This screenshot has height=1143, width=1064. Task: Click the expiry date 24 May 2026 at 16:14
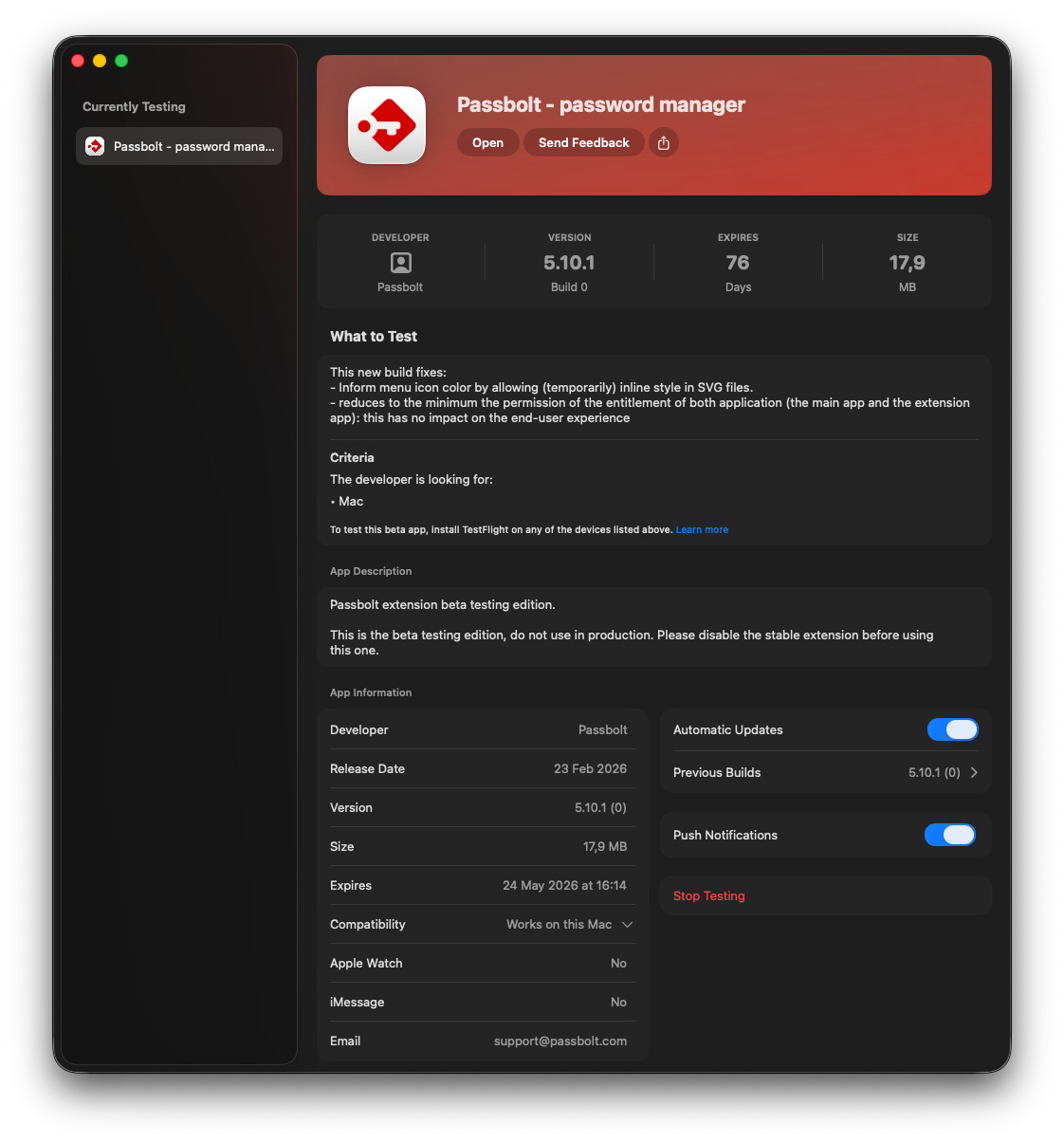(564, 885)
